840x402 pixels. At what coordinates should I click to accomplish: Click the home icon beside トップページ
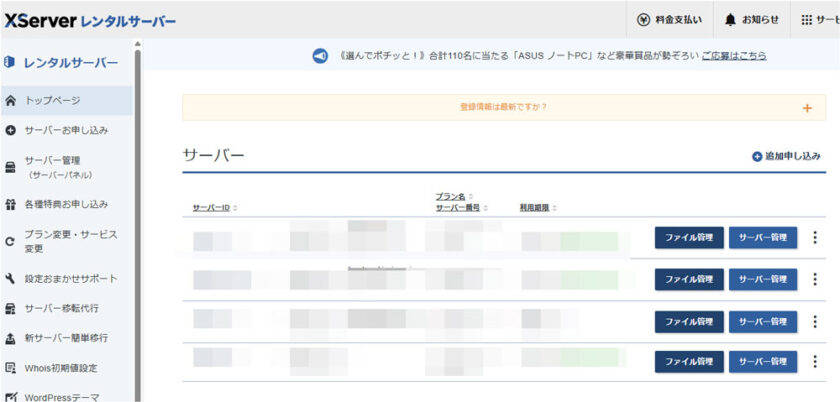point(11,100)
